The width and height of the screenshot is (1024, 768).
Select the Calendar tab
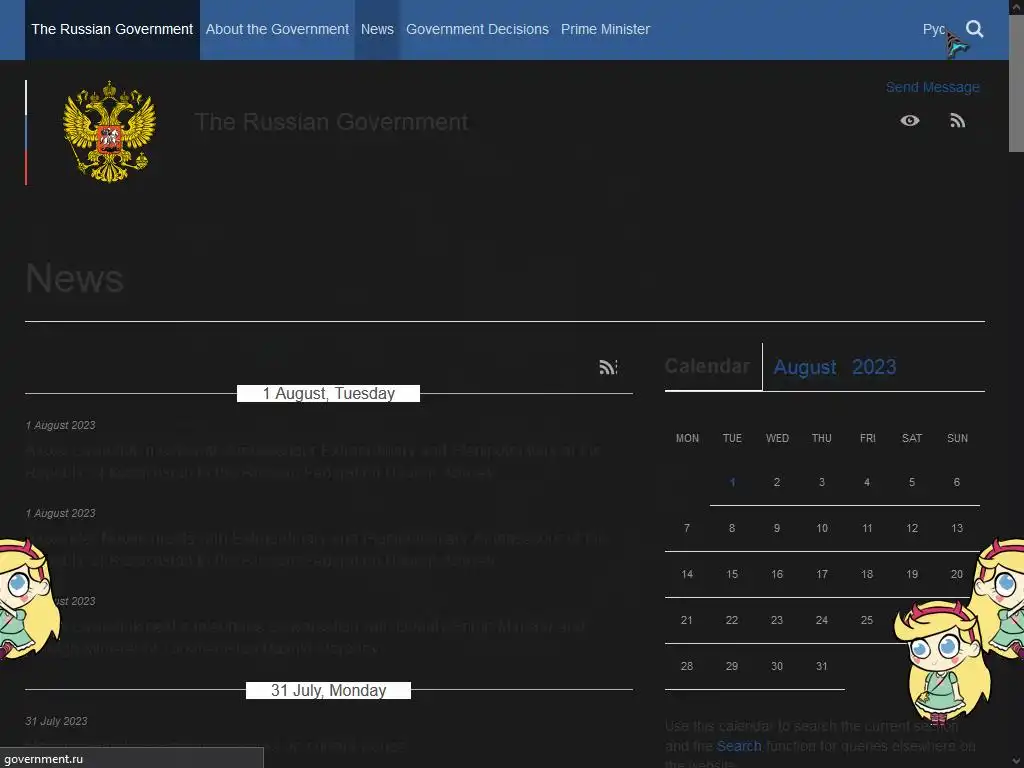pyautogui.click(x=707, y=366)
